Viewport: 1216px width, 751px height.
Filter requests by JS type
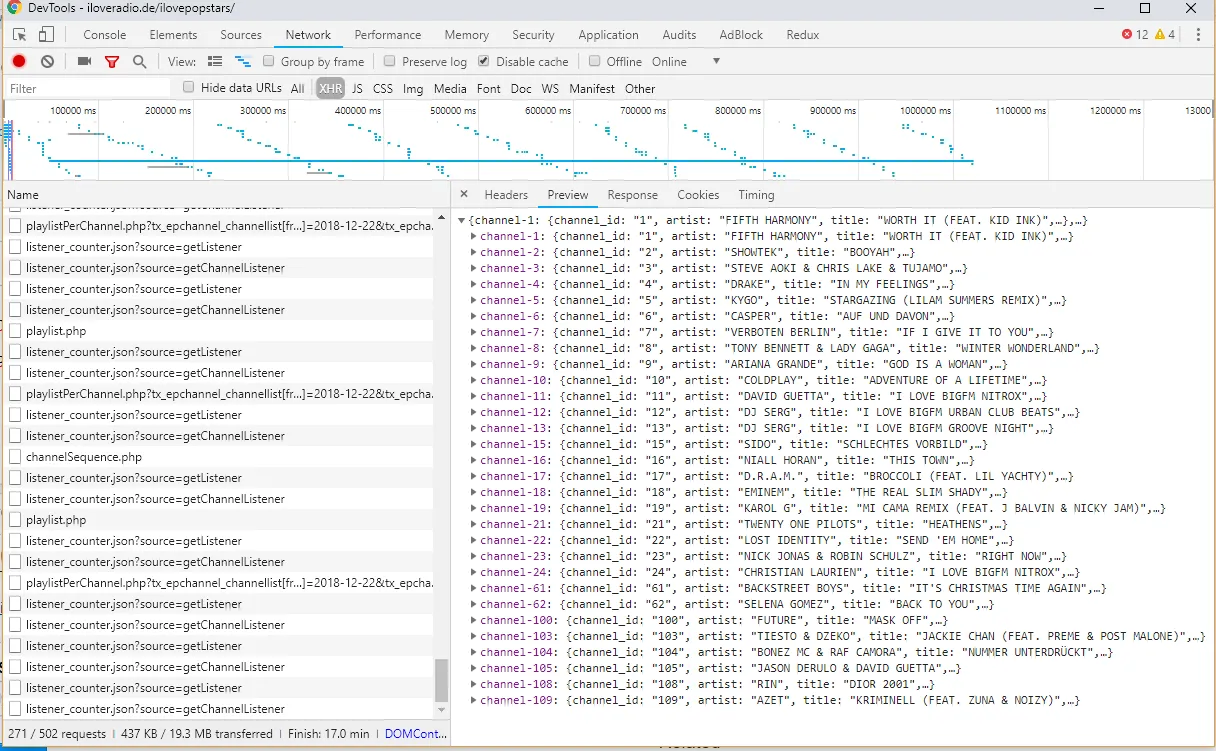[x=357, y=89]
